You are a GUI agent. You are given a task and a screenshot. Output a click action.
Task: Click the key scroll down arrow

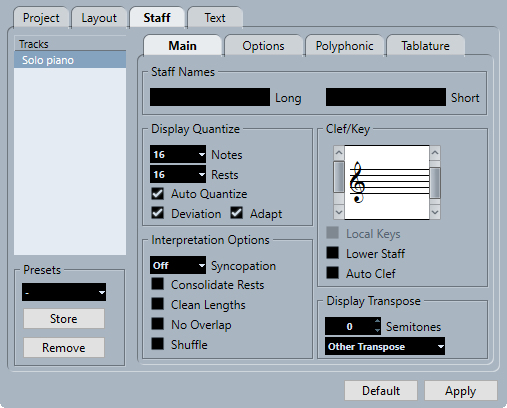tap(435, 212)
